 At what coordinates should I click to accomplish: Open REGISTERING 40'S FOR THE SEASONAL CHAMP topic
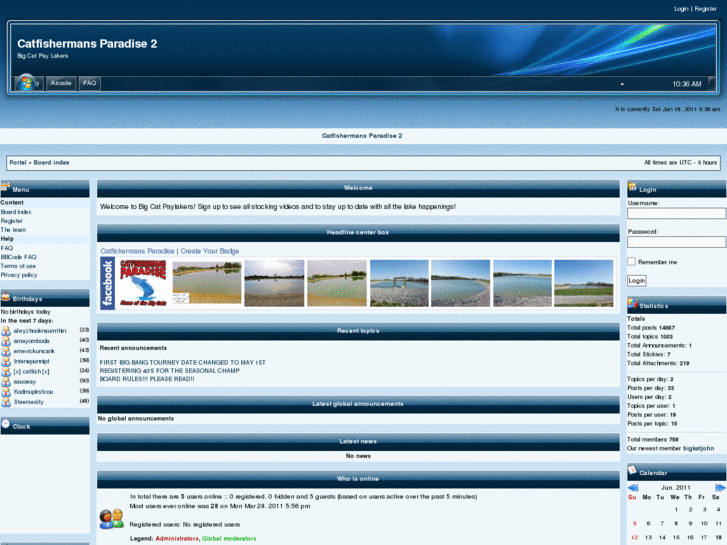170,371
